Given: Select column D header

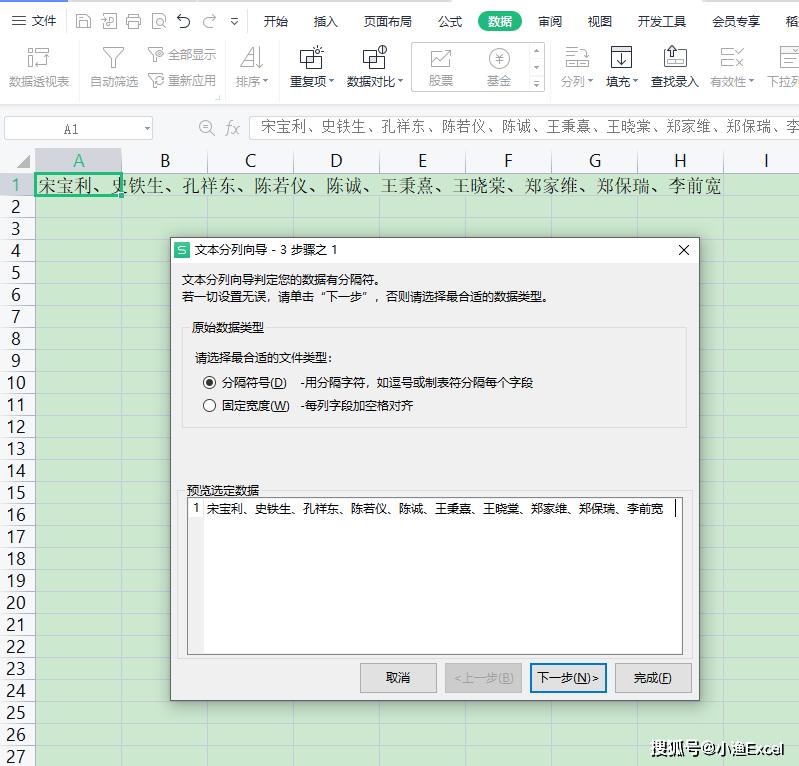Looking at the screenshot, I should tap(336, 161).
